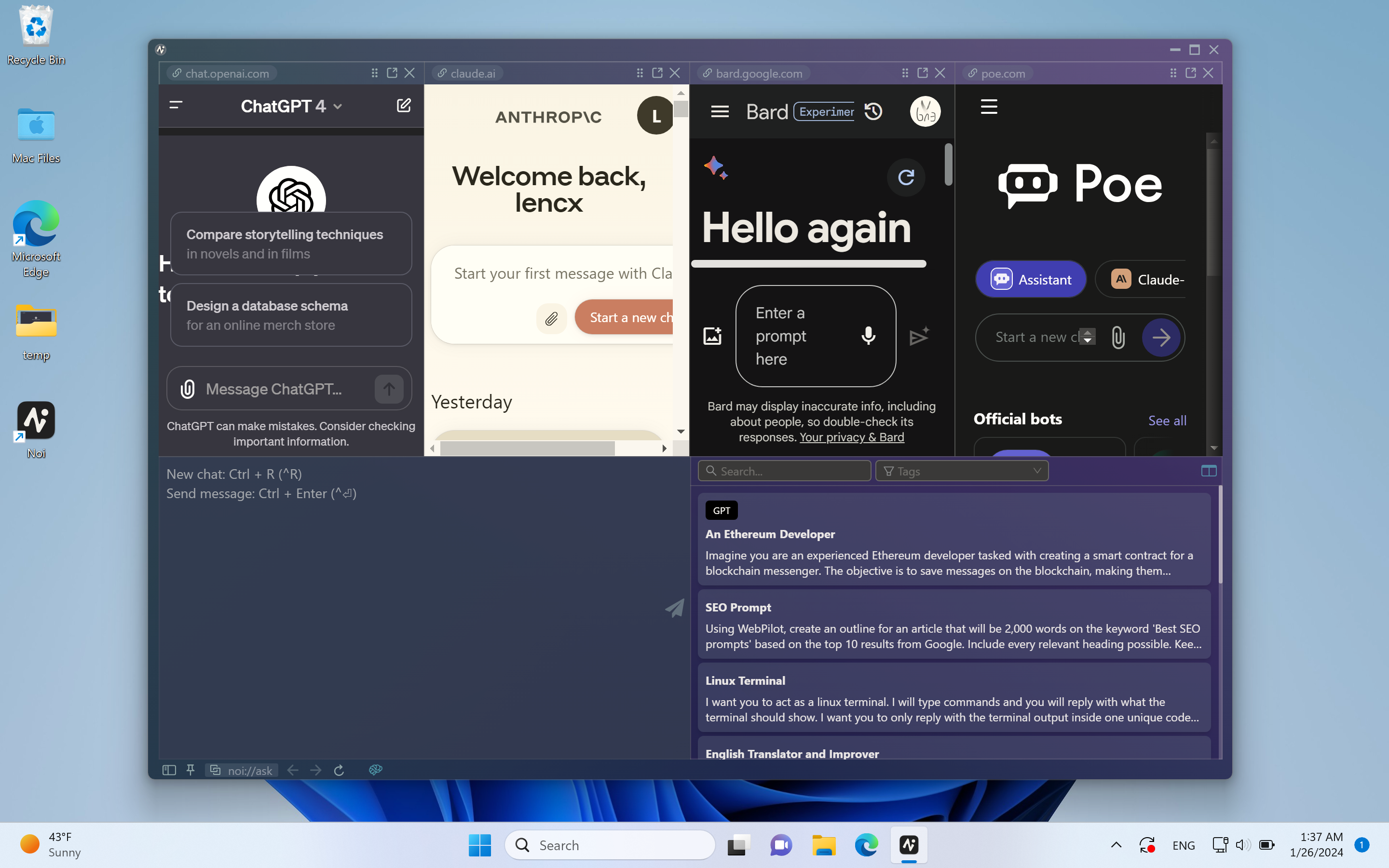
Task: Toggle the sidebar panel icon in status bar
Action: [x=169, y=770]
